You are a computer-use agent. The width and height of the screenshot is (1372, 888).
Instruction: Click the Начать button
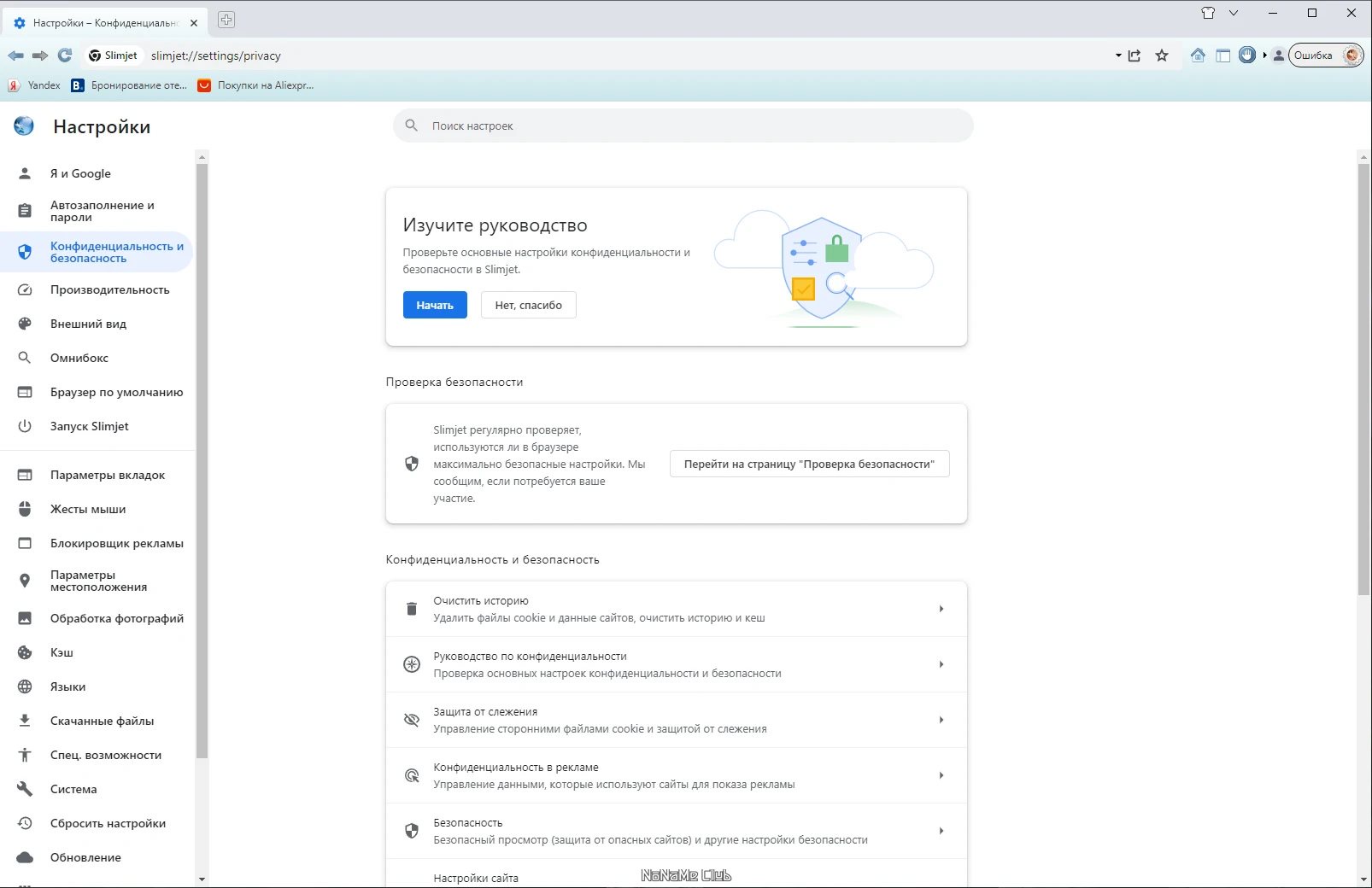point(435,305)
